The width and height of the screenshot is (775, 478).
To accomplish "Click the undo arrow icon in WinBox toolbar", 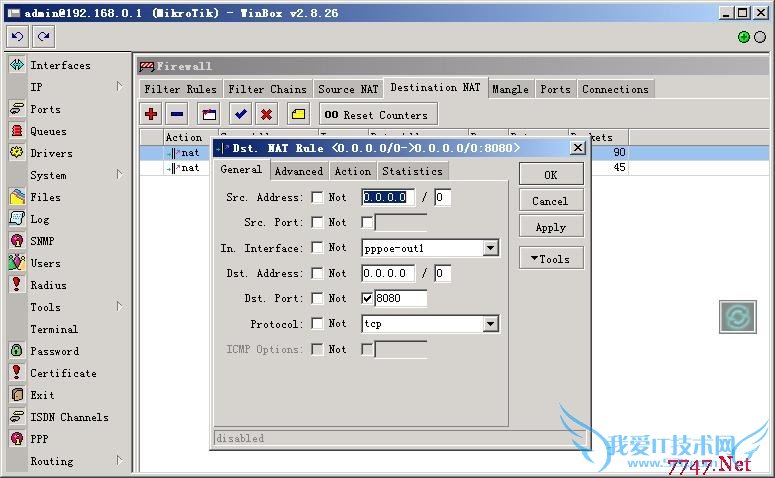I will click(x=17, y=37).
